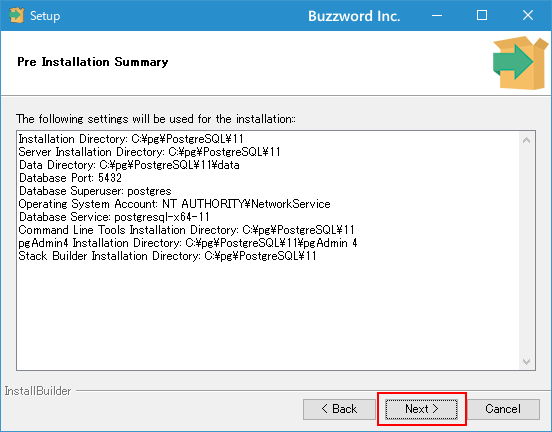Screen dimensions: 552x432
Task: Click the Database Superuser: postgres line
Action: coord(95,191)
